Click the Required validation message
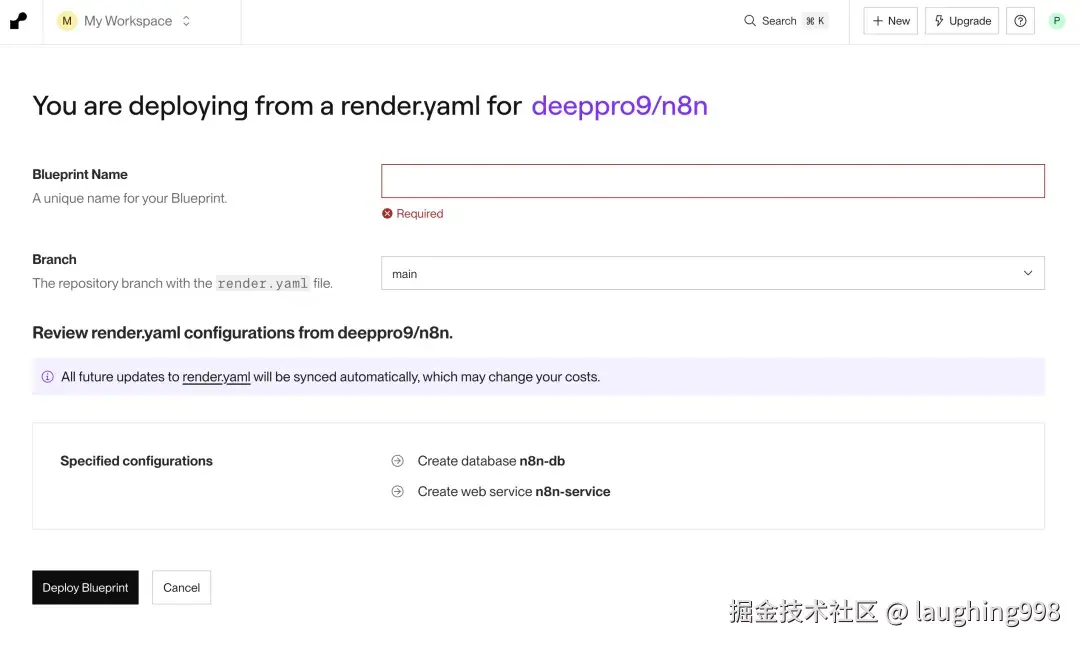Image resolution: width=1080 pixels, height=647 pixels. (x=419, y=214)
